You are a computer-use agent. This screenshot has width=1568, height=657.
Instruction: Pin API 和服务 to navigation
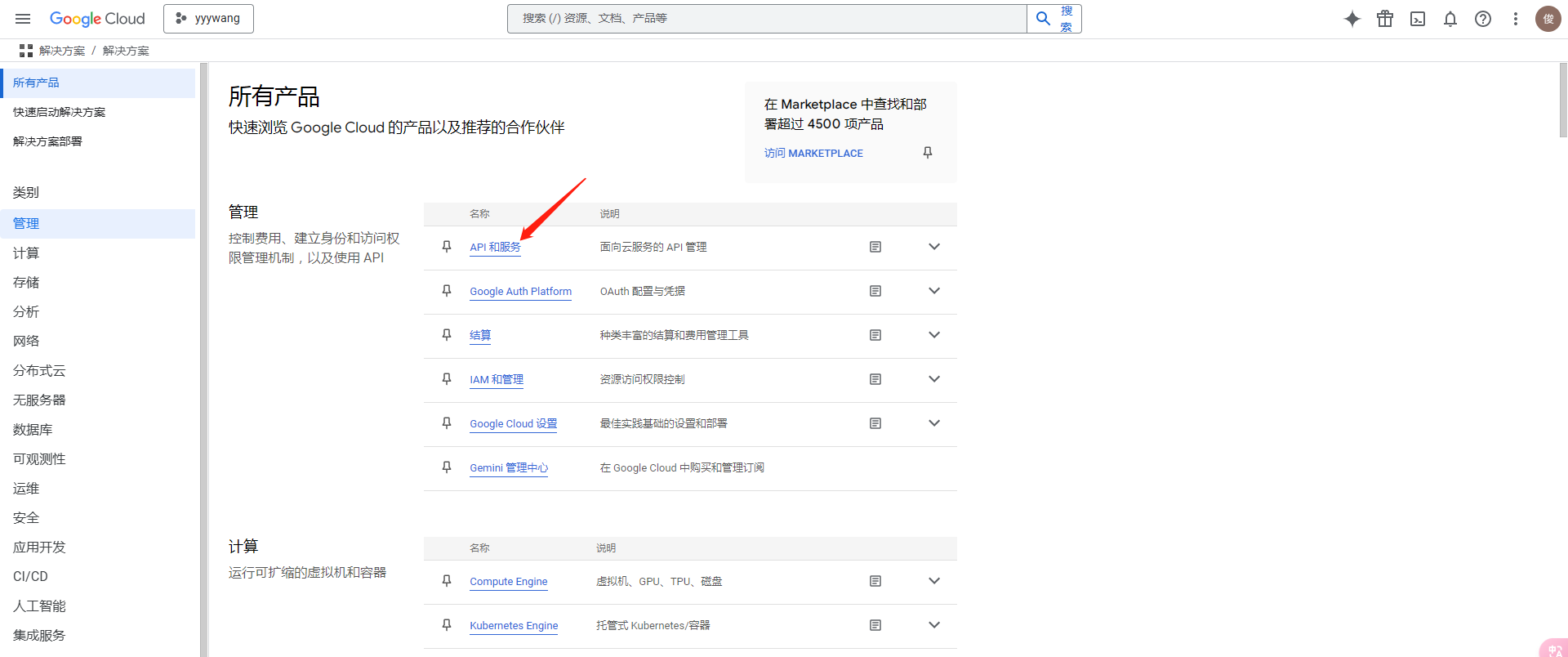pos(447,247)
